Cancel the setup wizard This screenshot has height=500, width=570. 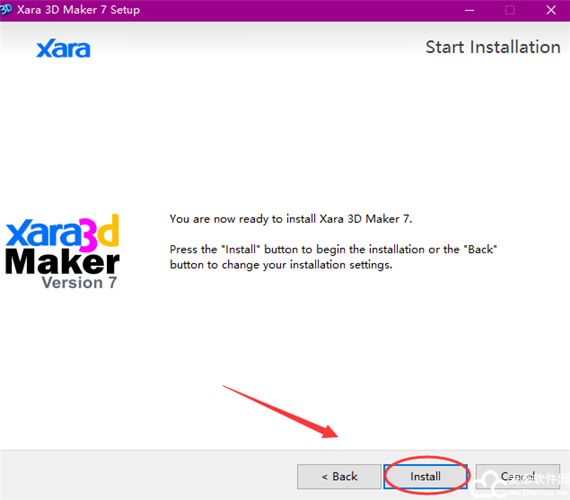(x=518, y=476)
